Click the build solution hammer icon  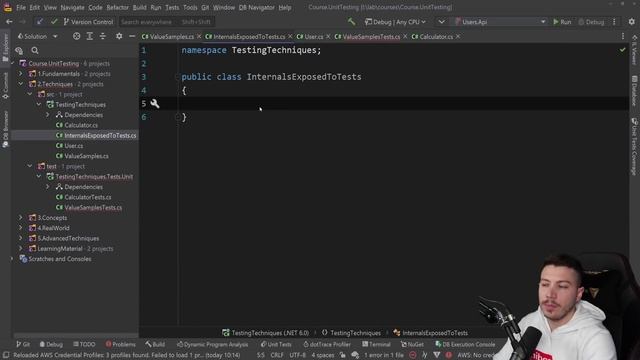tap(351, 22)
